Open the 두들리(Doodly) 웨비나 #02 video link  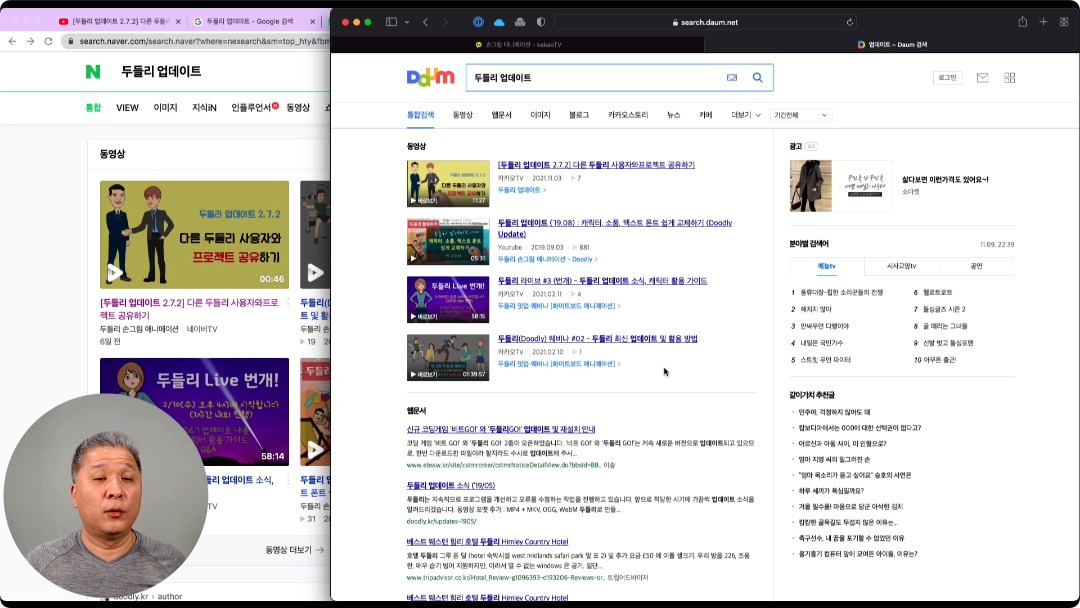coord(597,339)
